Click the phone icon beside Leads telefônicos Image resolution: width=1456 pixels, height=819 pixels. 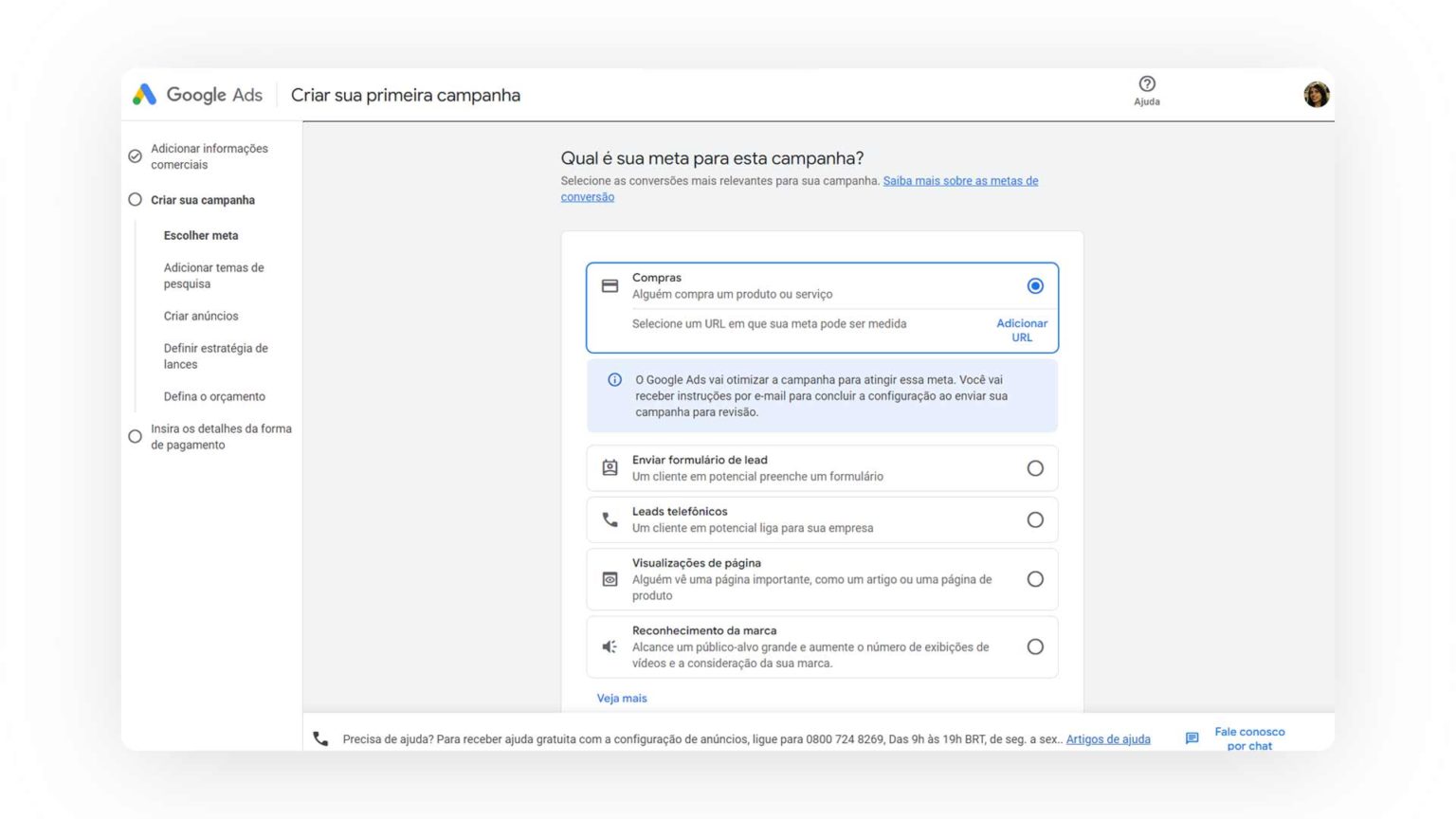tap(610, 519)
